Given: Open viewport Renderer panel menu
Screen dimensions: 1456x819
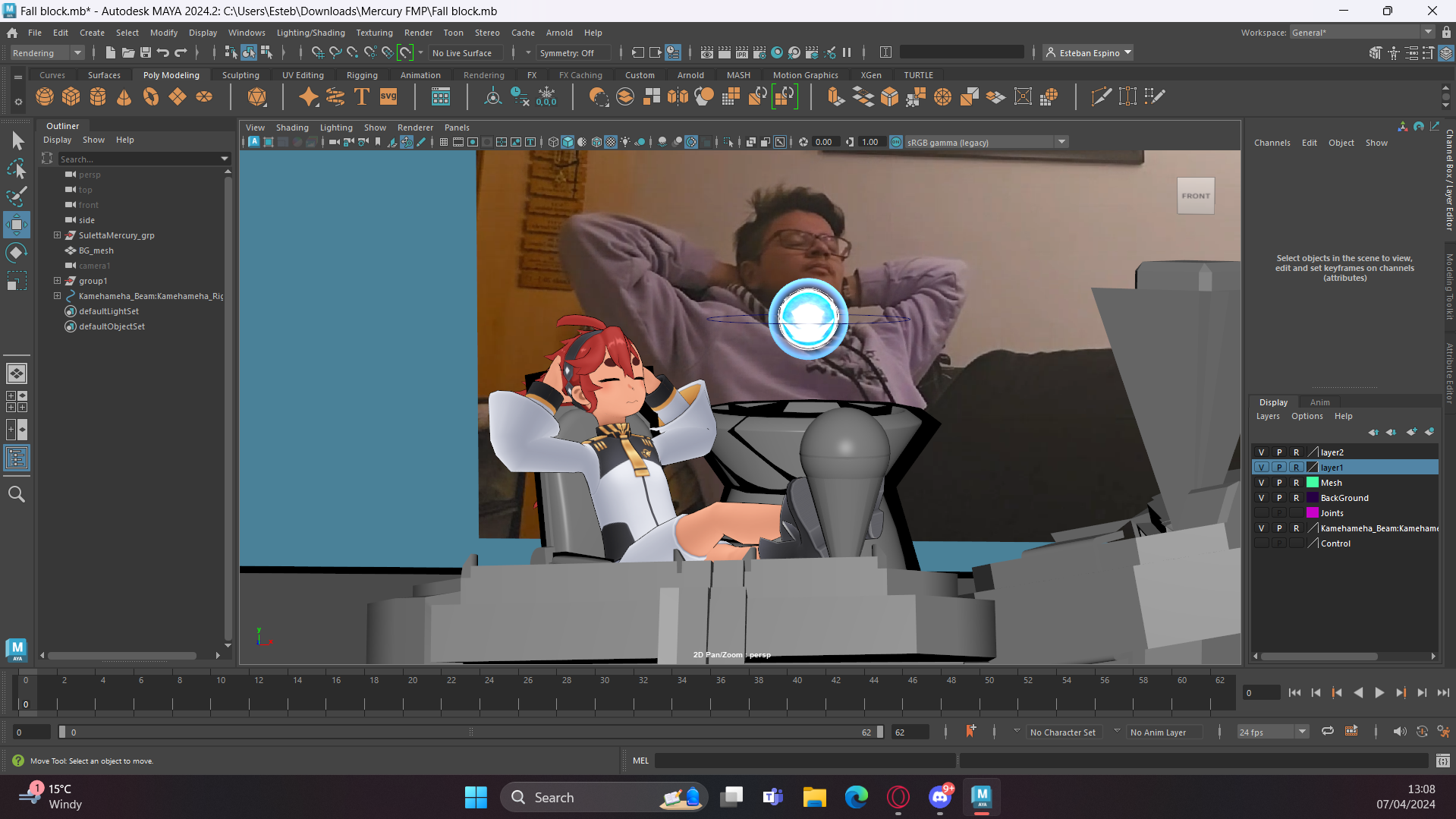Looking at the screenshot, I should coord(415,128).
